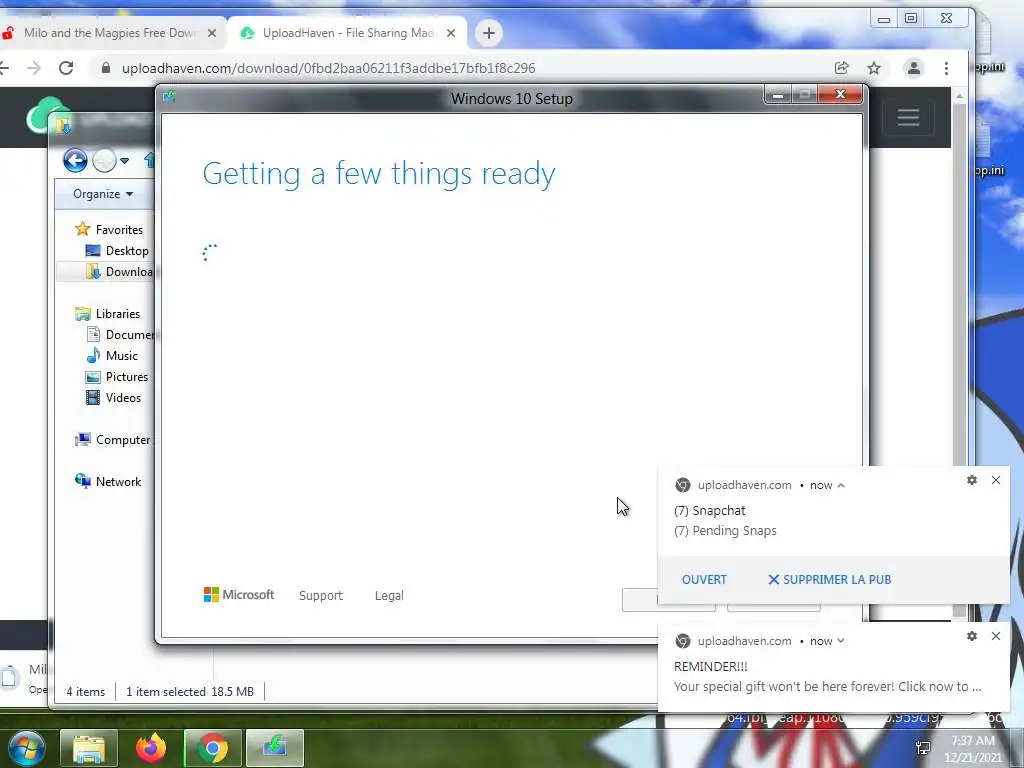1024x768 pixels.
Task: Close the Milo and the Magpies tab
Action: pos(212,33)
